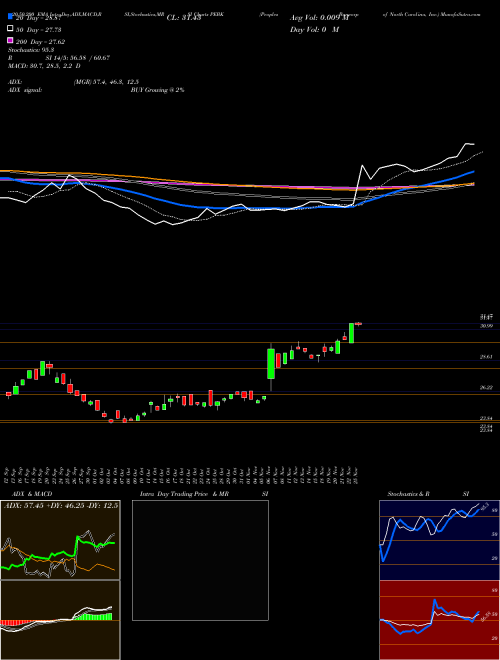Image resolution: width=500 pixels, height=660 pixels.
Task: Click the 28.61 price axis label
Action: tap(486, 357)
